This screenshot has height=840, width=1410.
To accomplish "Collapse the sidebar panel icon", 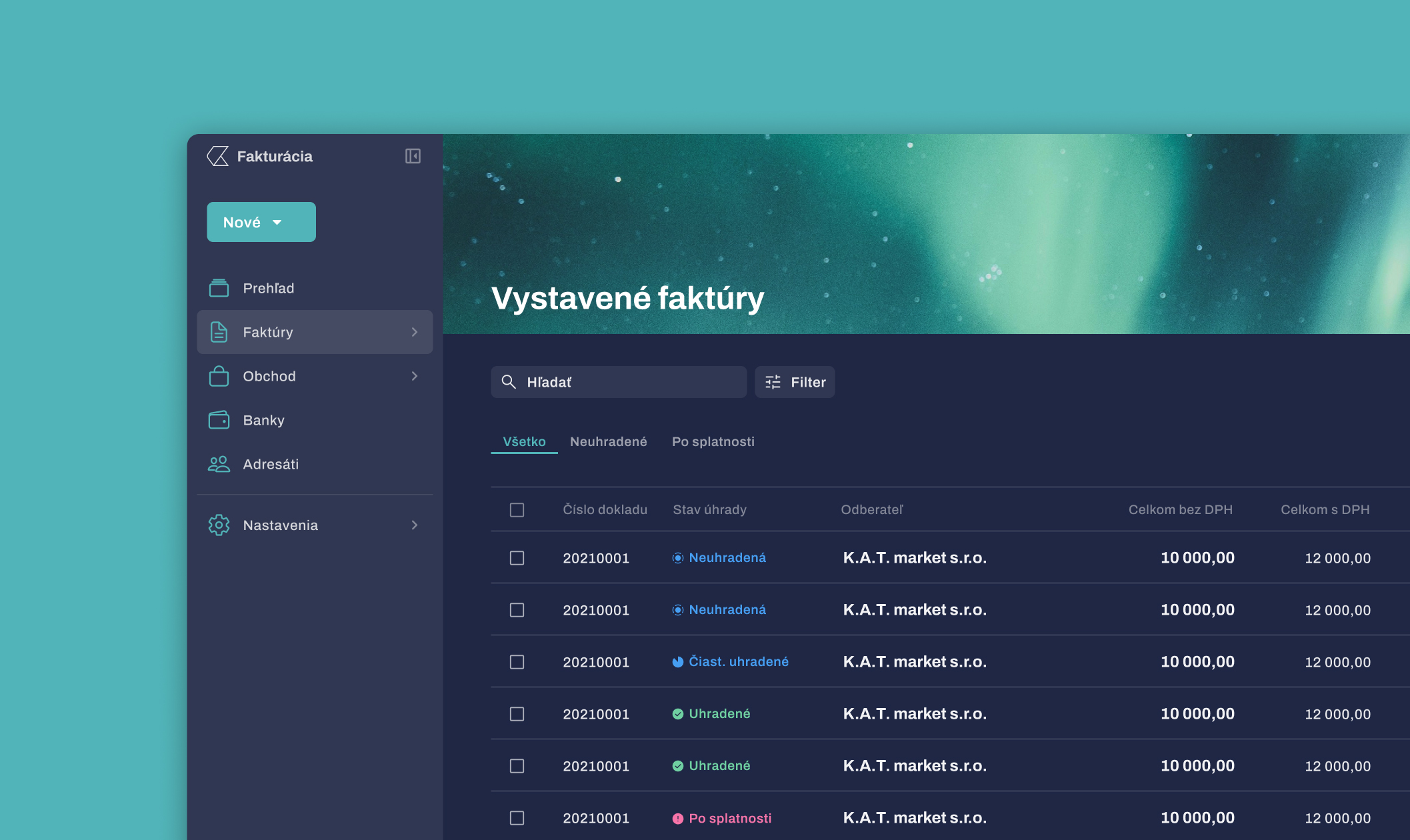I will click(413, 156).
